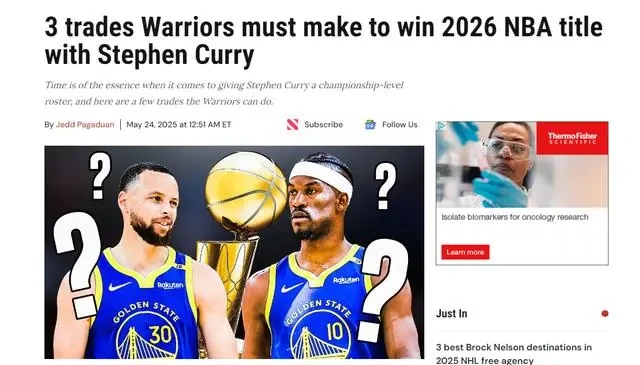Click the May 24, 2025 publish date

(x=179, y=125)
